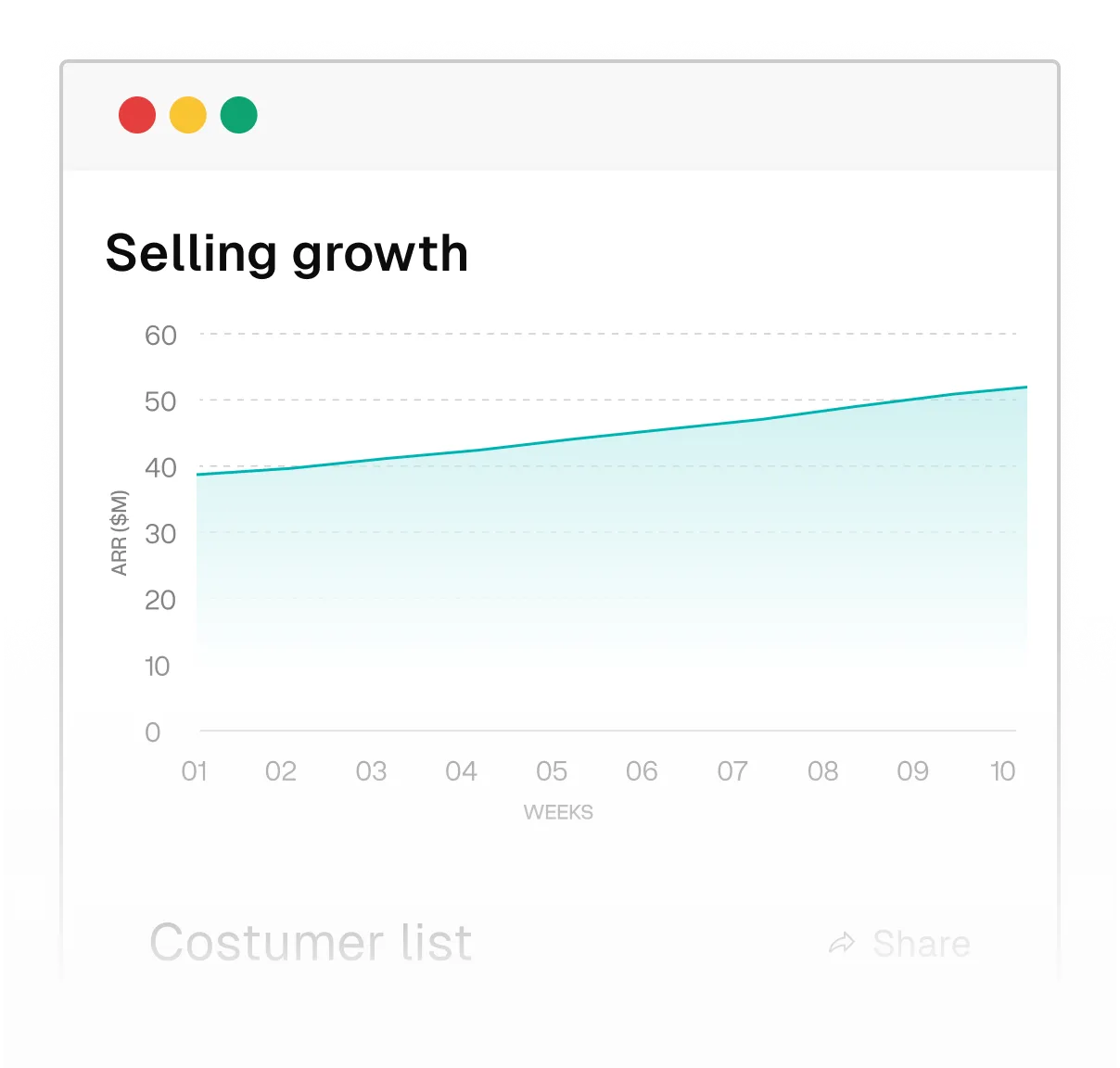Click week 01 on the x-axis
The width and height of the screenshot is (1120, 1068).
click(195, 771)
